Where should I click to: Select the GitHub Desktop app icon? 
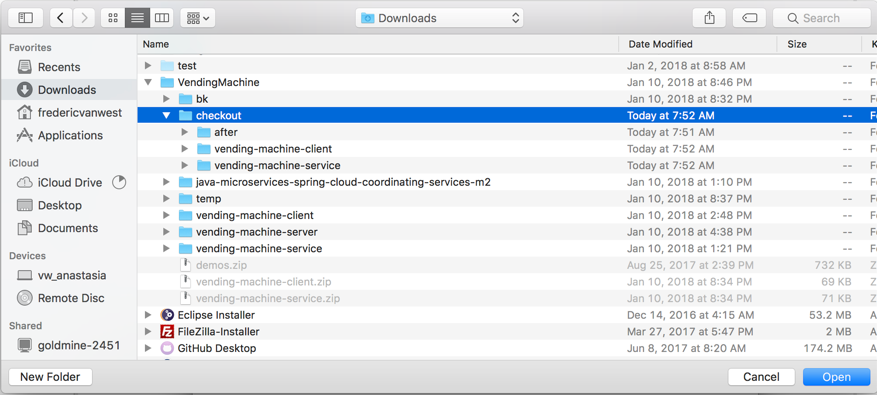click(167, 348)
